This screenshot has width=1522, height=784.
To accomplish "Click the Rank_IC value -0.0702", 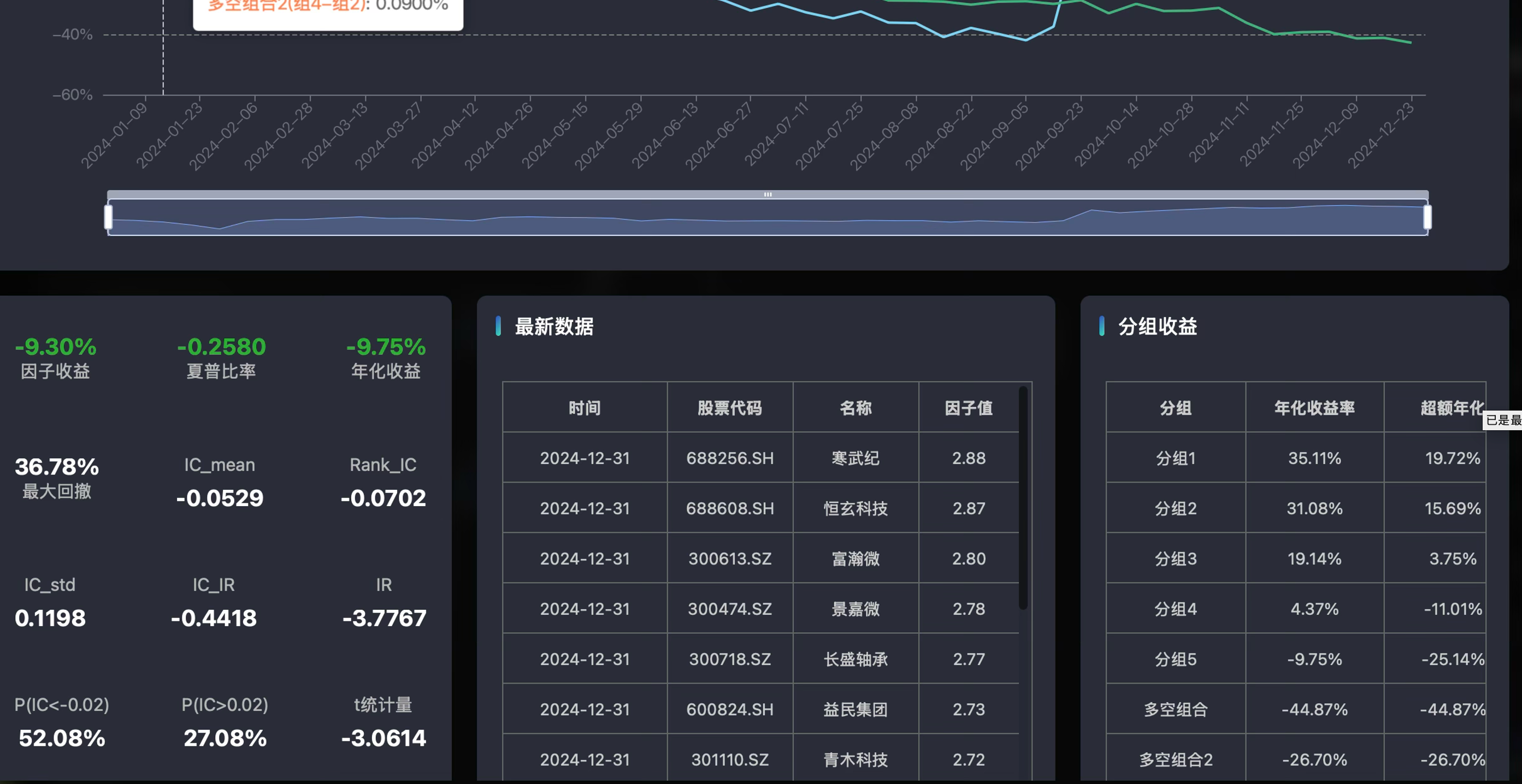I will [x=383, y=498].
